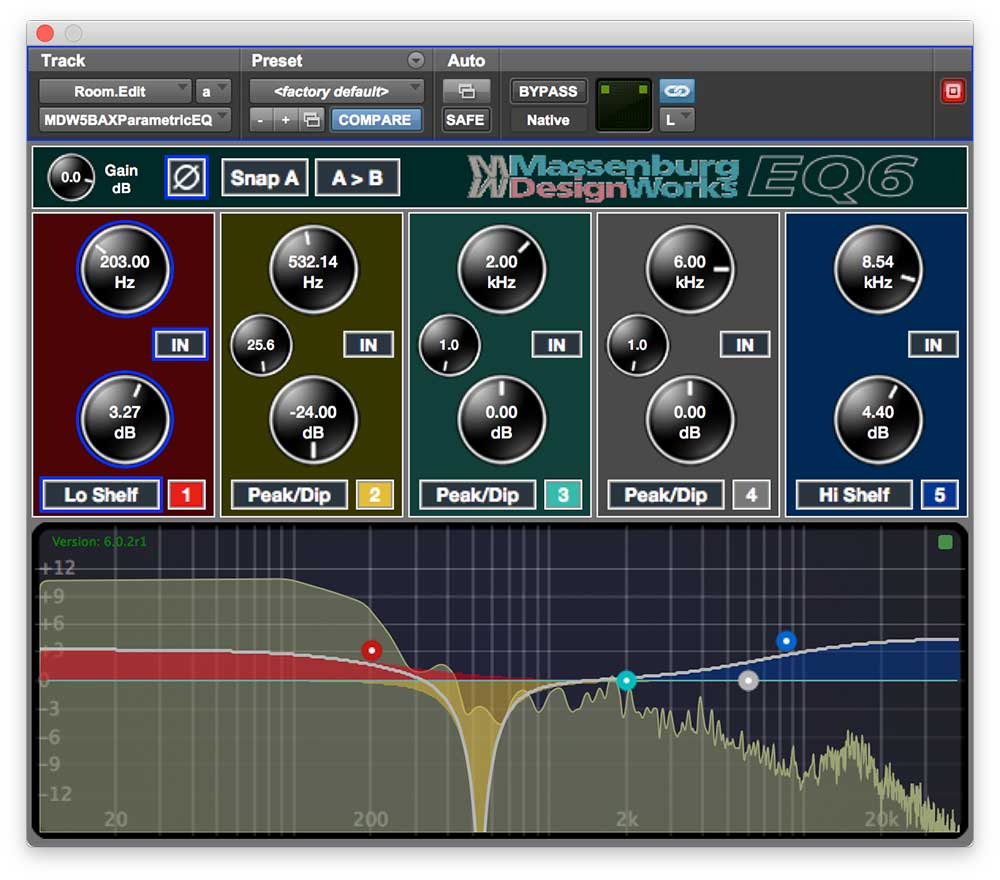
Task: Disable band 3 with its IN button
Action: [x=557, y=345]
